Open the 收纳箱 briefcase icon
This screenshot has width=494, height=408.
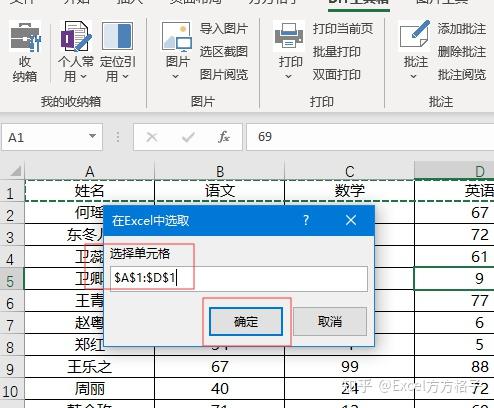click(25, 37)
